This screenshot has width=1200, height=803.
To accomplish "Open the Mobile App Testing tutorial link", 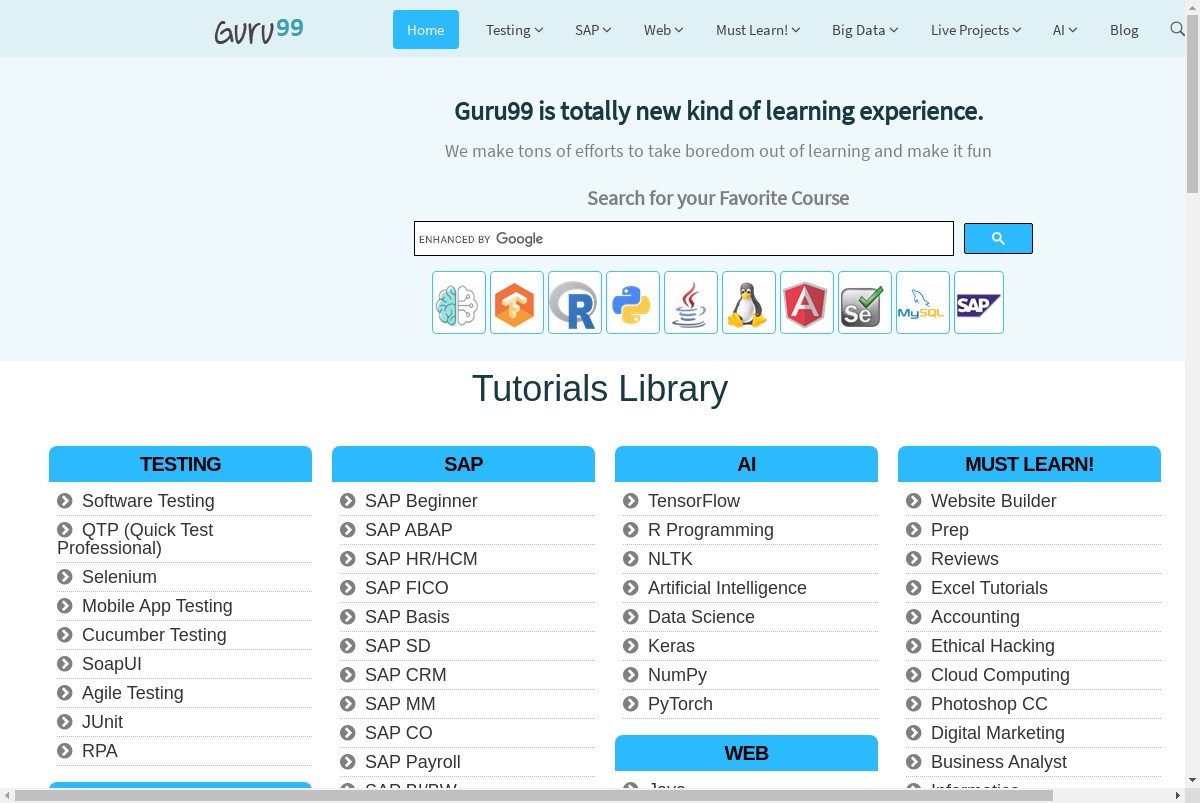I will 157,606.
